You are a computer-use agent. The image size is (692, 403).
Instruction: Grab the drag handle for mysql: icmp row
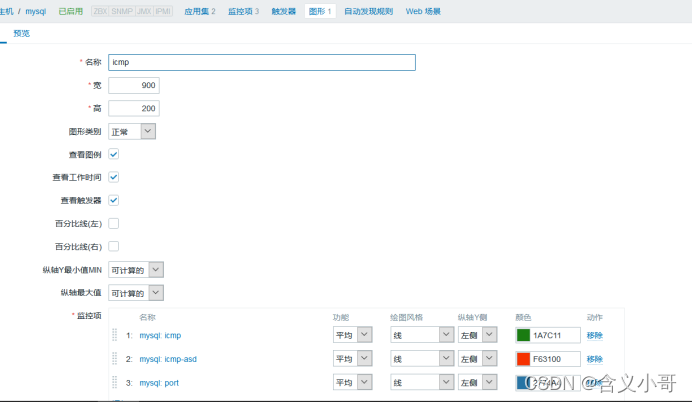coord(114,335)
